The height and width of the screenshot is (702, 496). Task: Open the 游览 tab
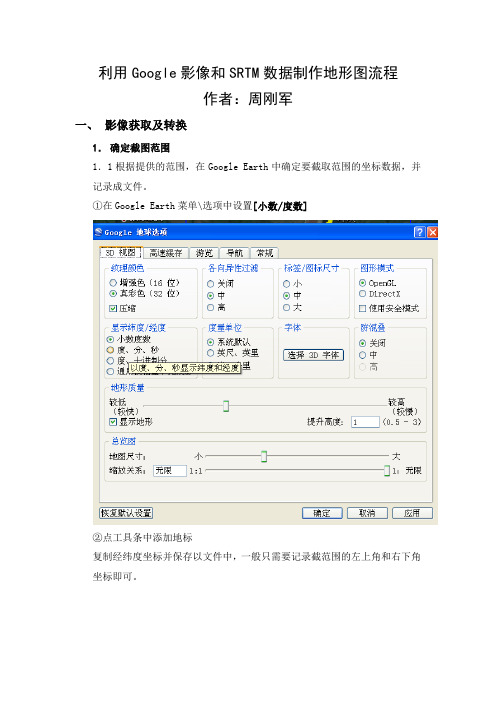click(x=204, y=253)
